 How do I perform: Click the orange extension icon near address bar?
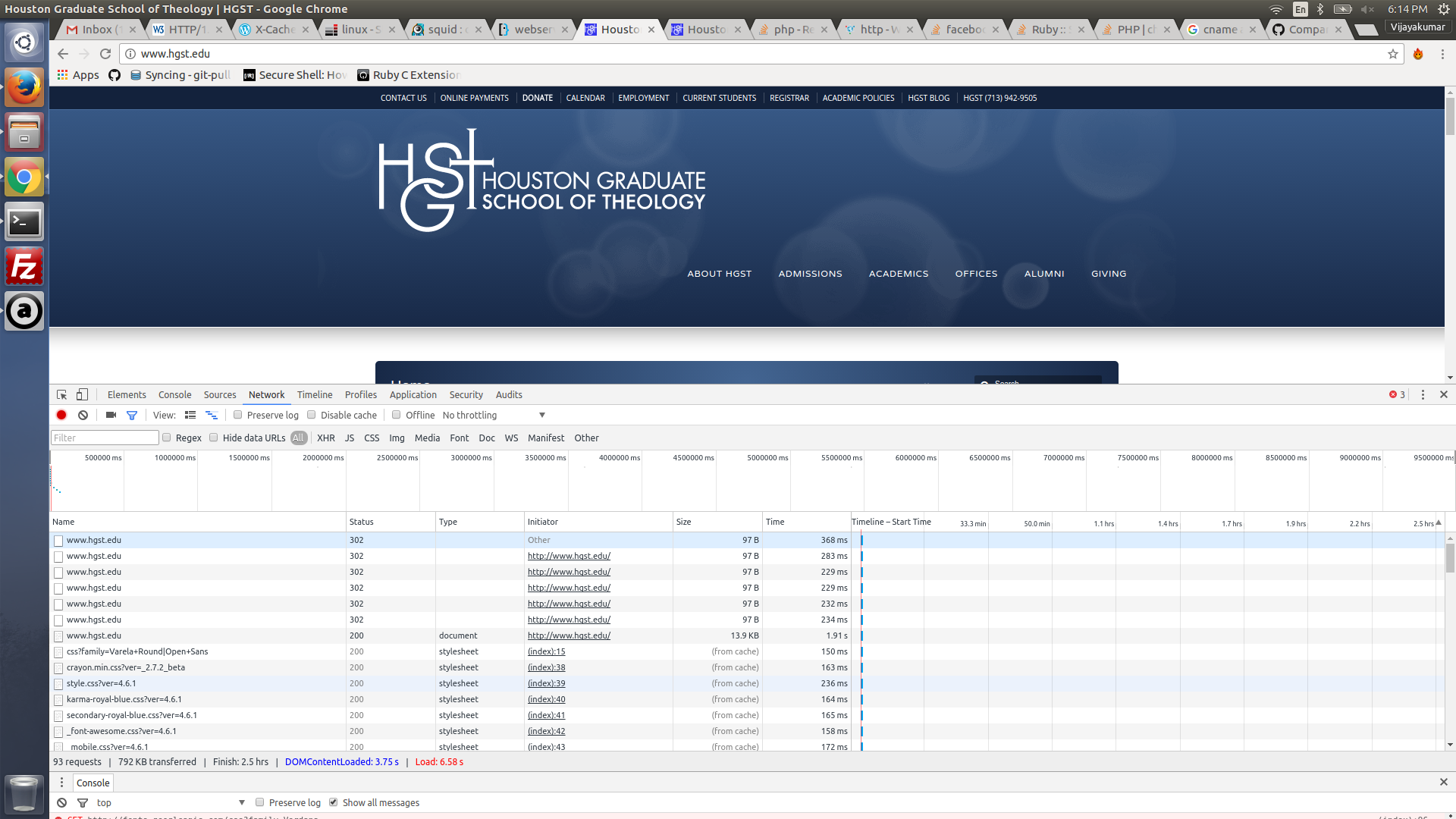[1417, 54]
